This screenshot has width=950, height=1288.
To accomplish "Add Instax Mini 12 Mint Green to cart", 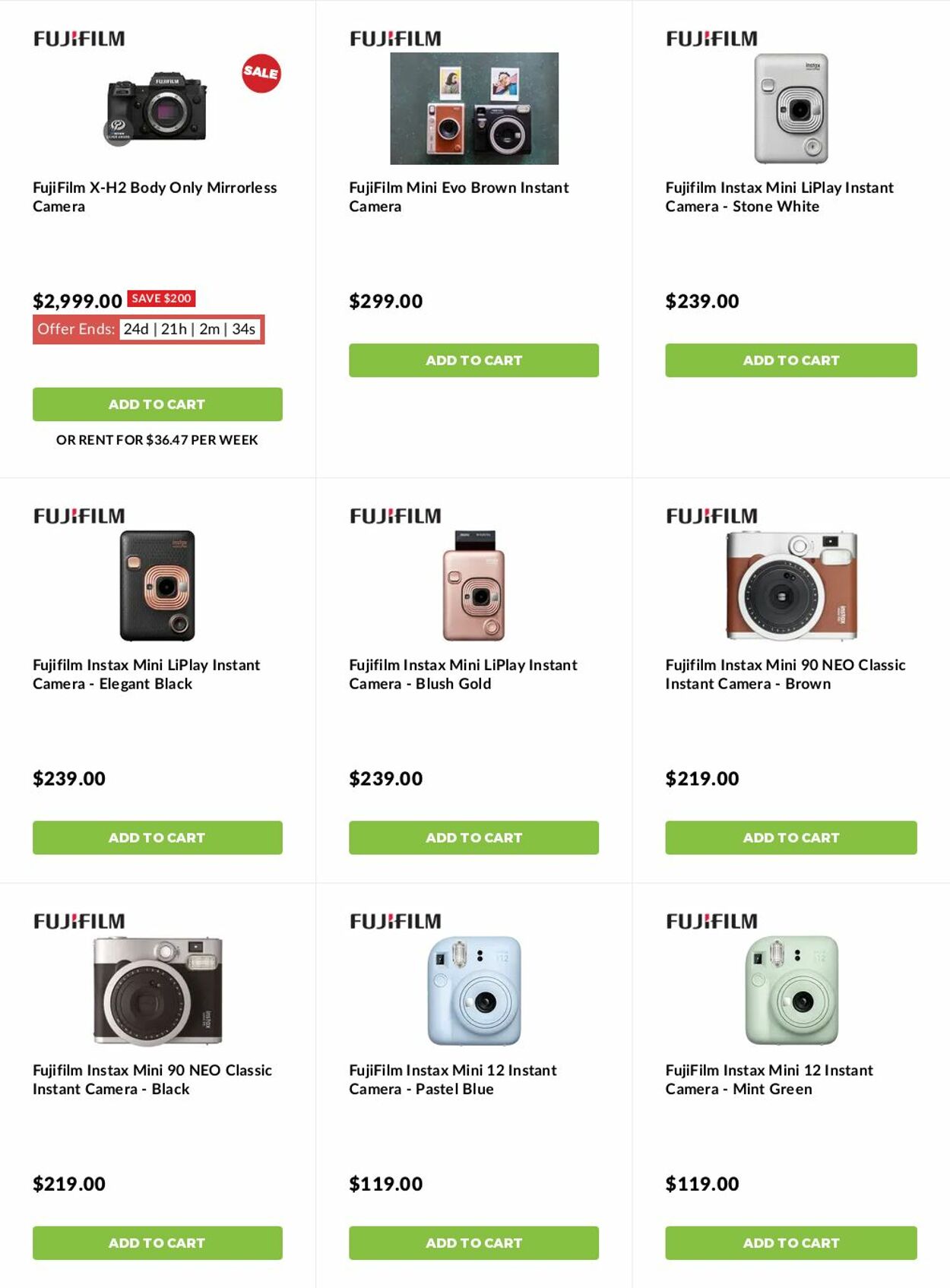I will pos(790,1243).
